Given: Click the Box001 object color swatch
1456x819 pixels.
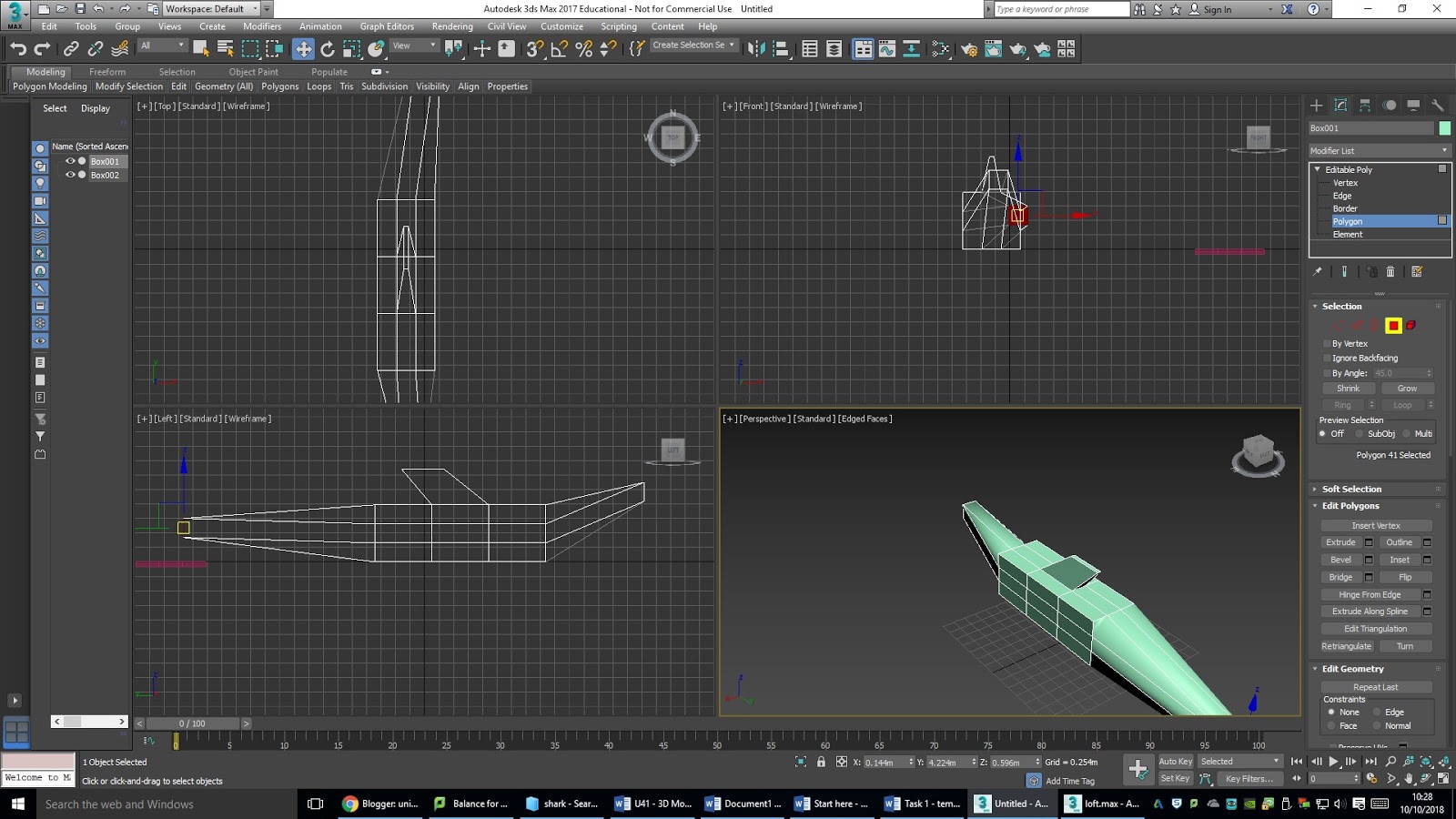Looking at the screenshot, I should click(x=1445, y=128).
